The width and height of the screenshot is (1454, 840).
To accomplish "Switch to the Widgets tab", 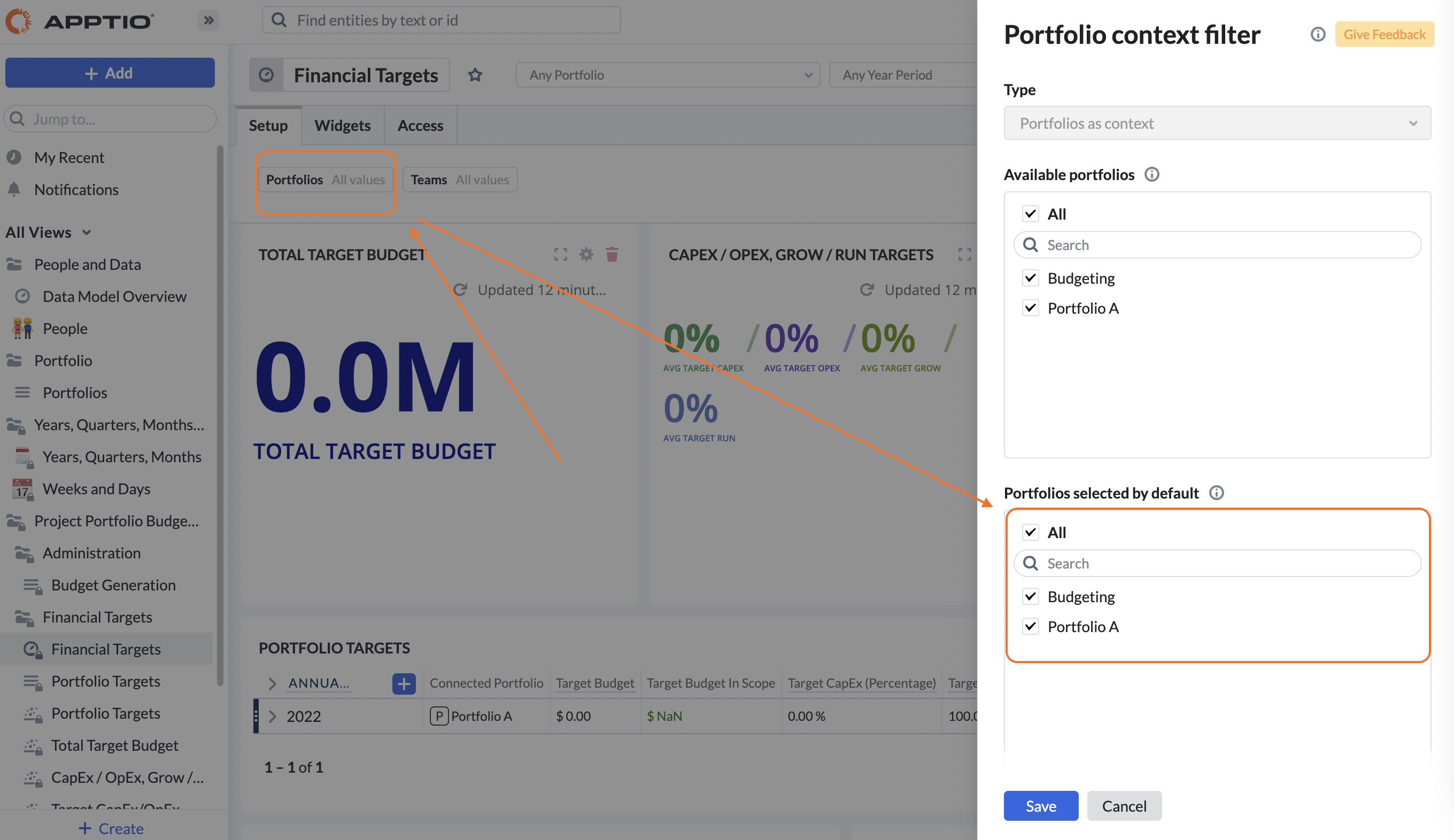I will [342, 125].
